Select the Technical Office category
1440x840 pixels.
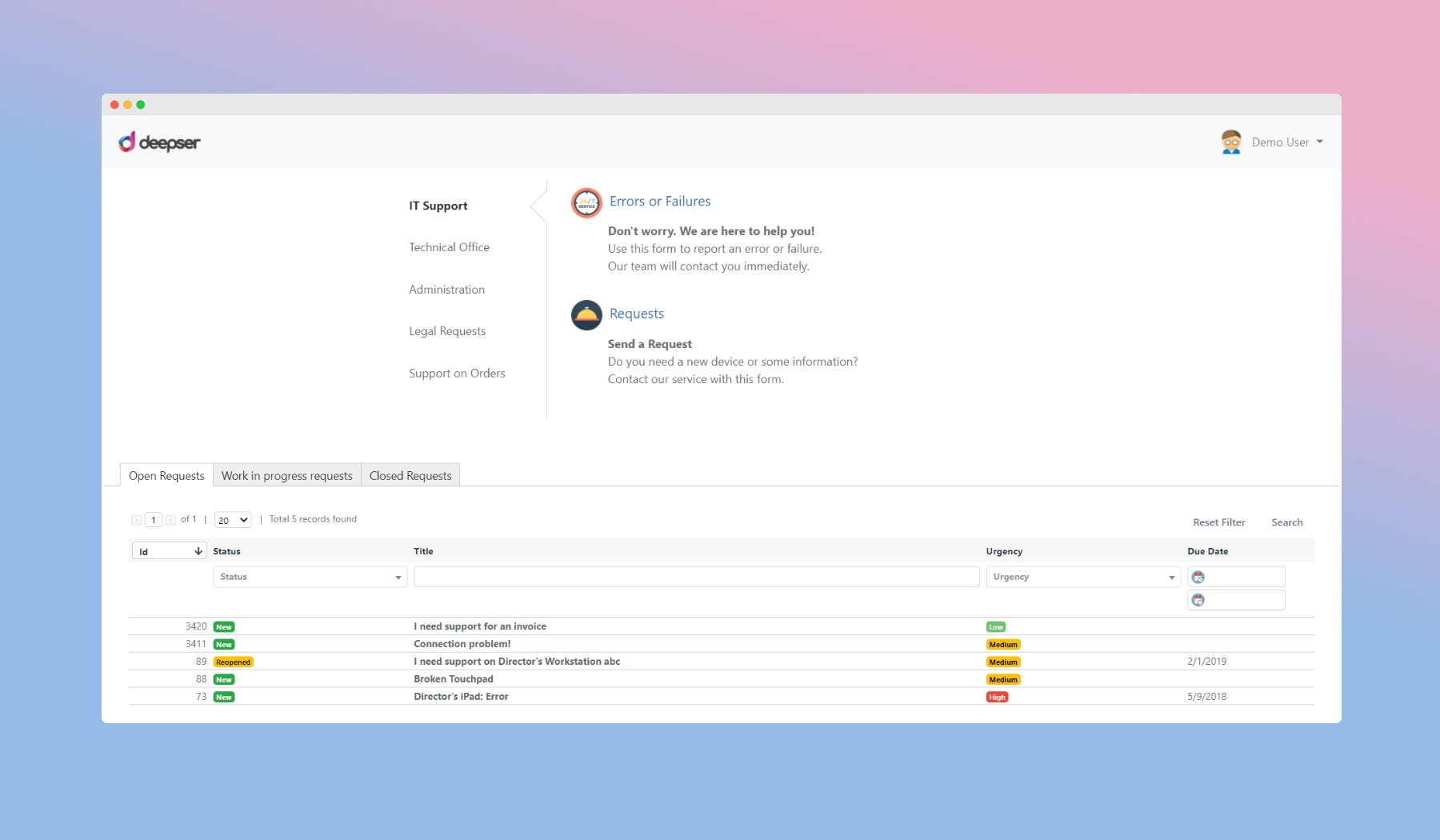coord(449,247)
